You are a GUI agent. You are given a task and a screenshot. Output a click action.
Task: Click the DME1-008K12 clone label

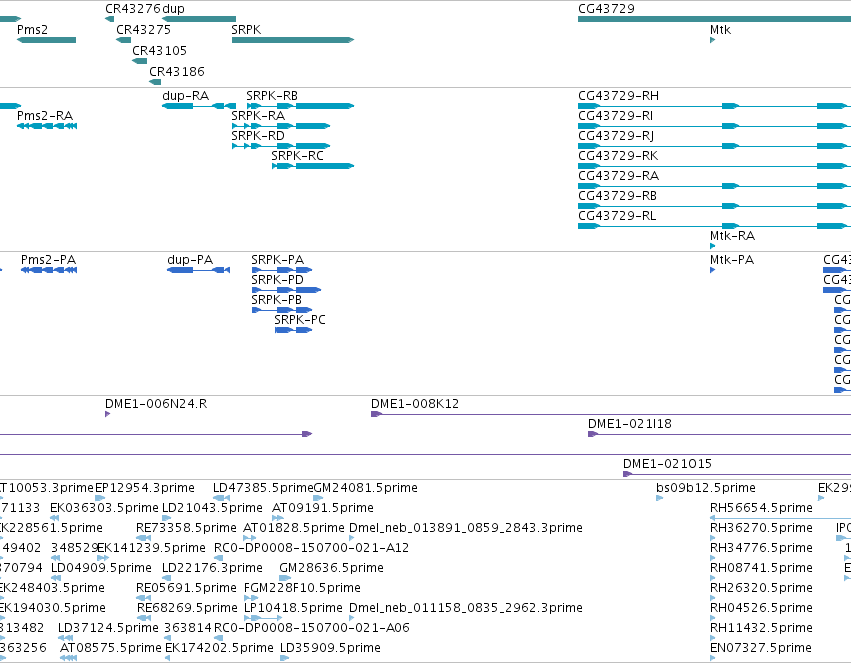(415, 404)
